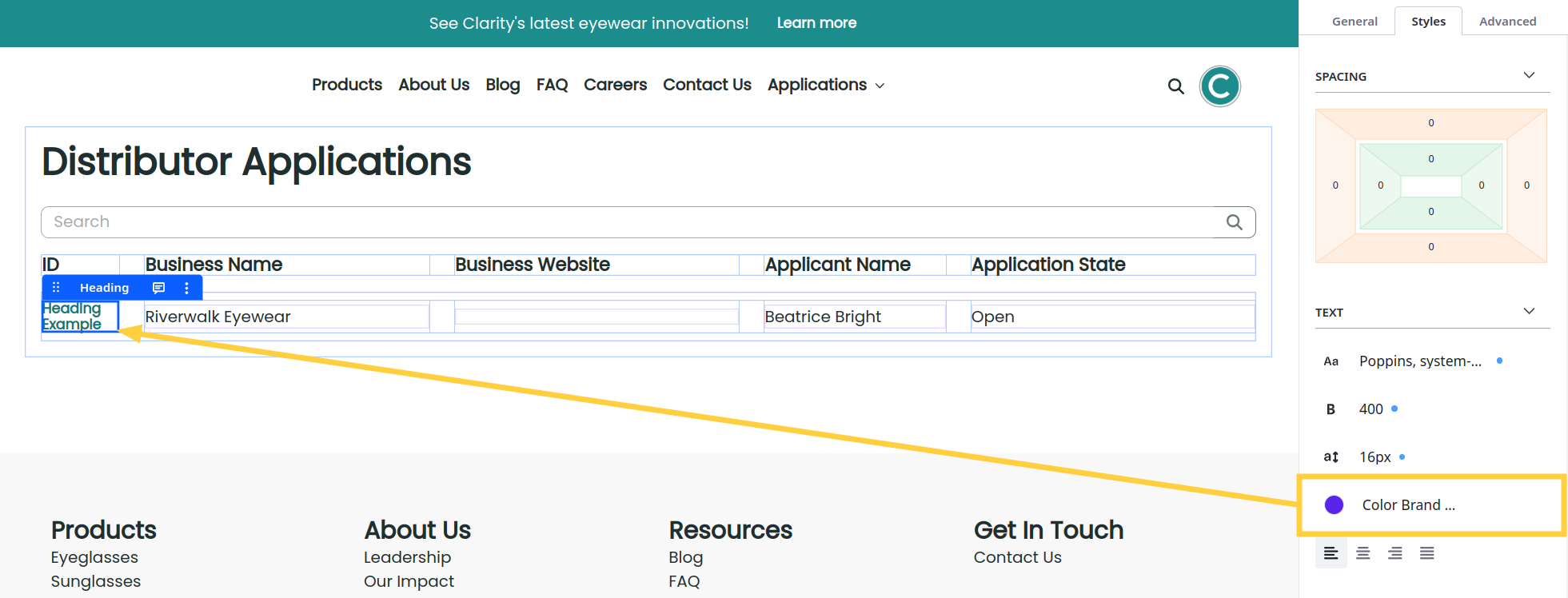Open the Leadership footer link

coord(407,557)
